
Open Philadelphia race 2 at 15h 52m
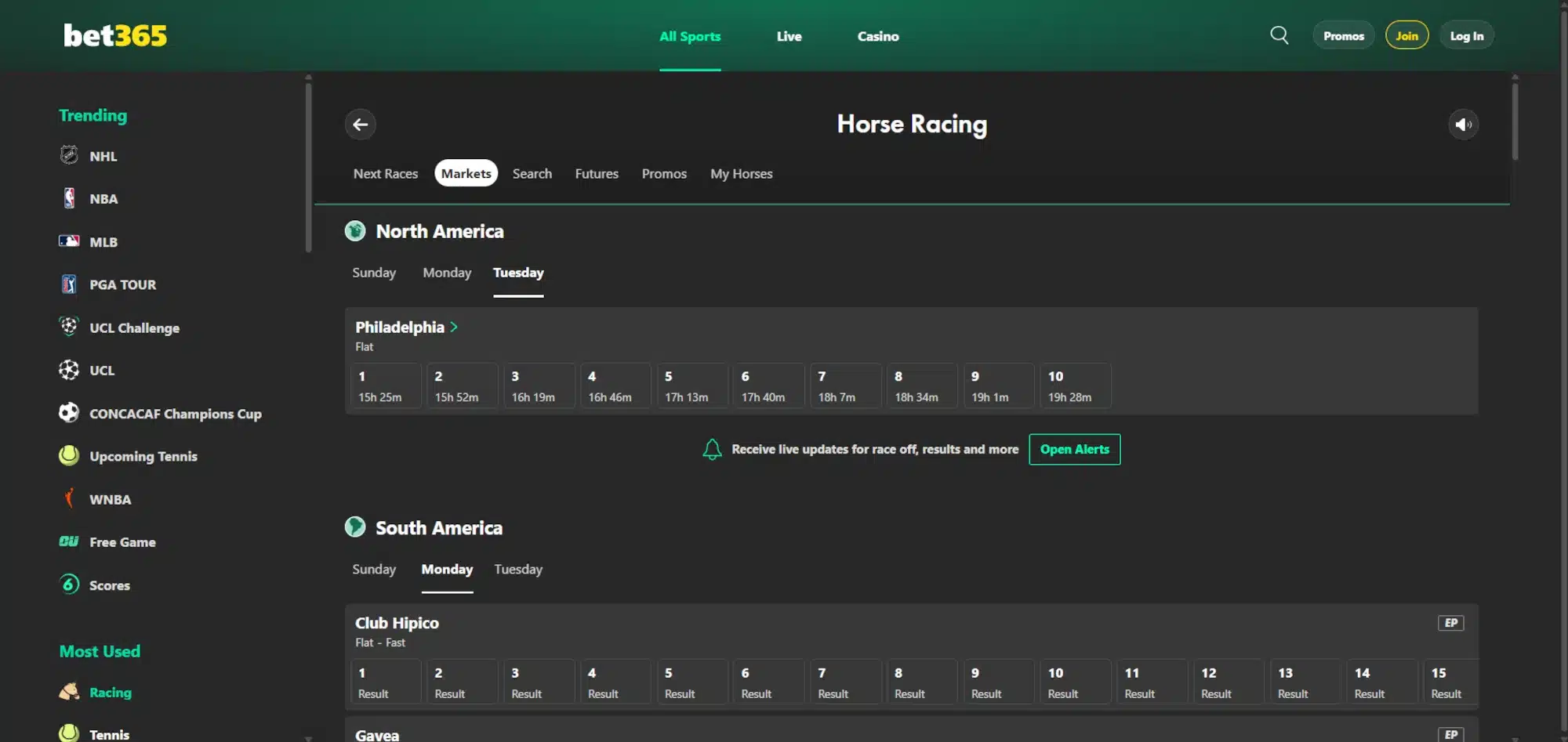pyautogui.click(x=463, y=386)
